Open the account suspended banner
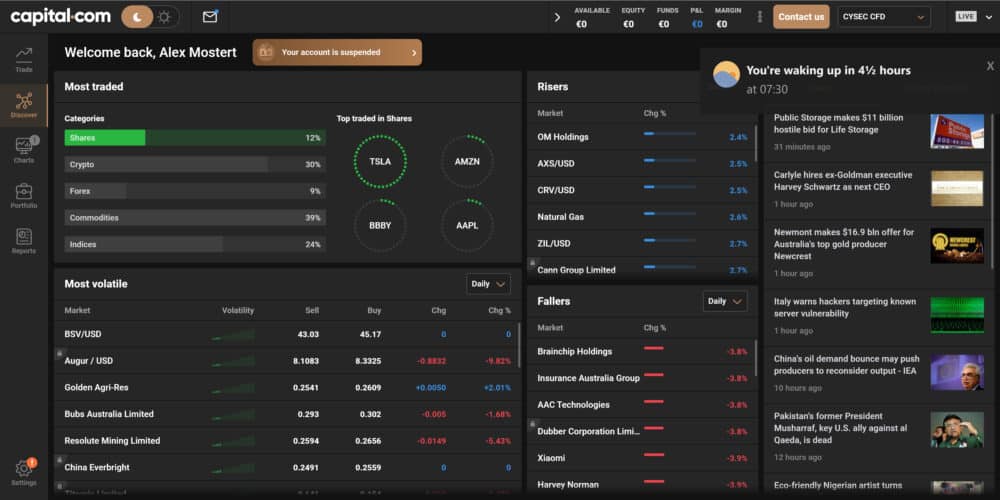 pos(337,52)
